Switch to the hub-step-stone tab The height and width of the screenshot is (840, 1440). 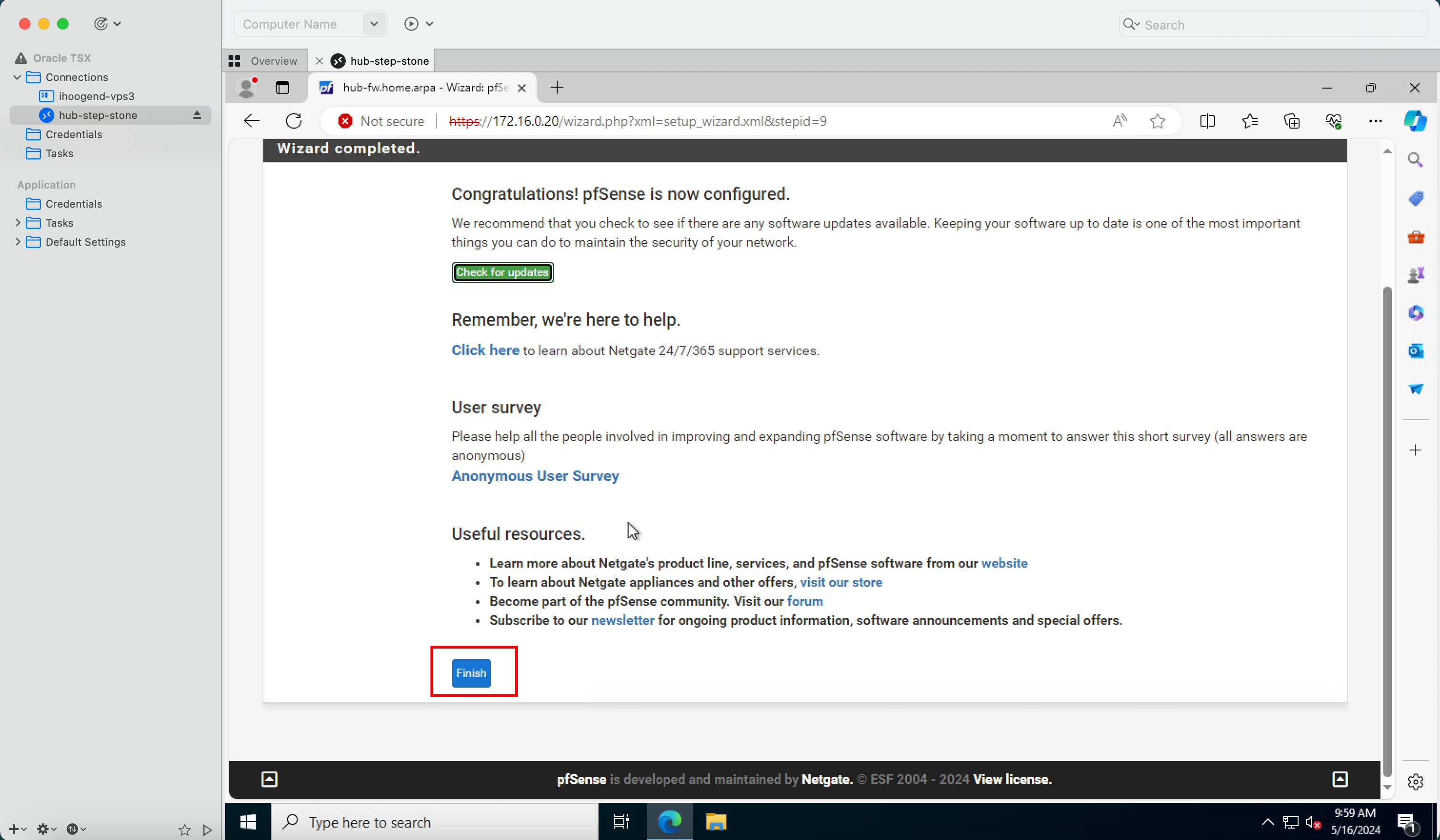pyautogui.click(x=390, y=60)
